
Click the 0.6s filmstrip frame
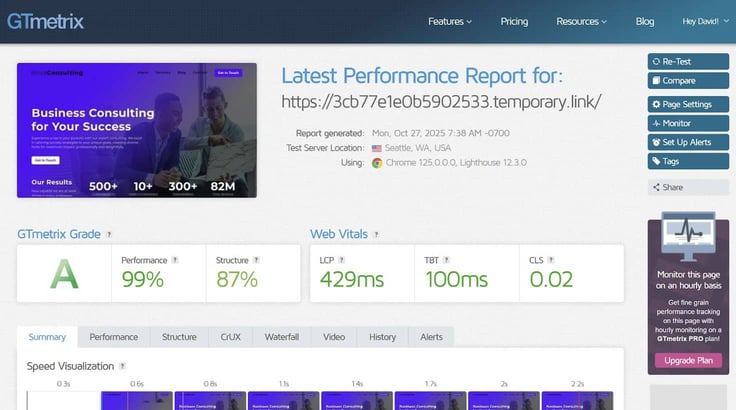click(137, 401)
